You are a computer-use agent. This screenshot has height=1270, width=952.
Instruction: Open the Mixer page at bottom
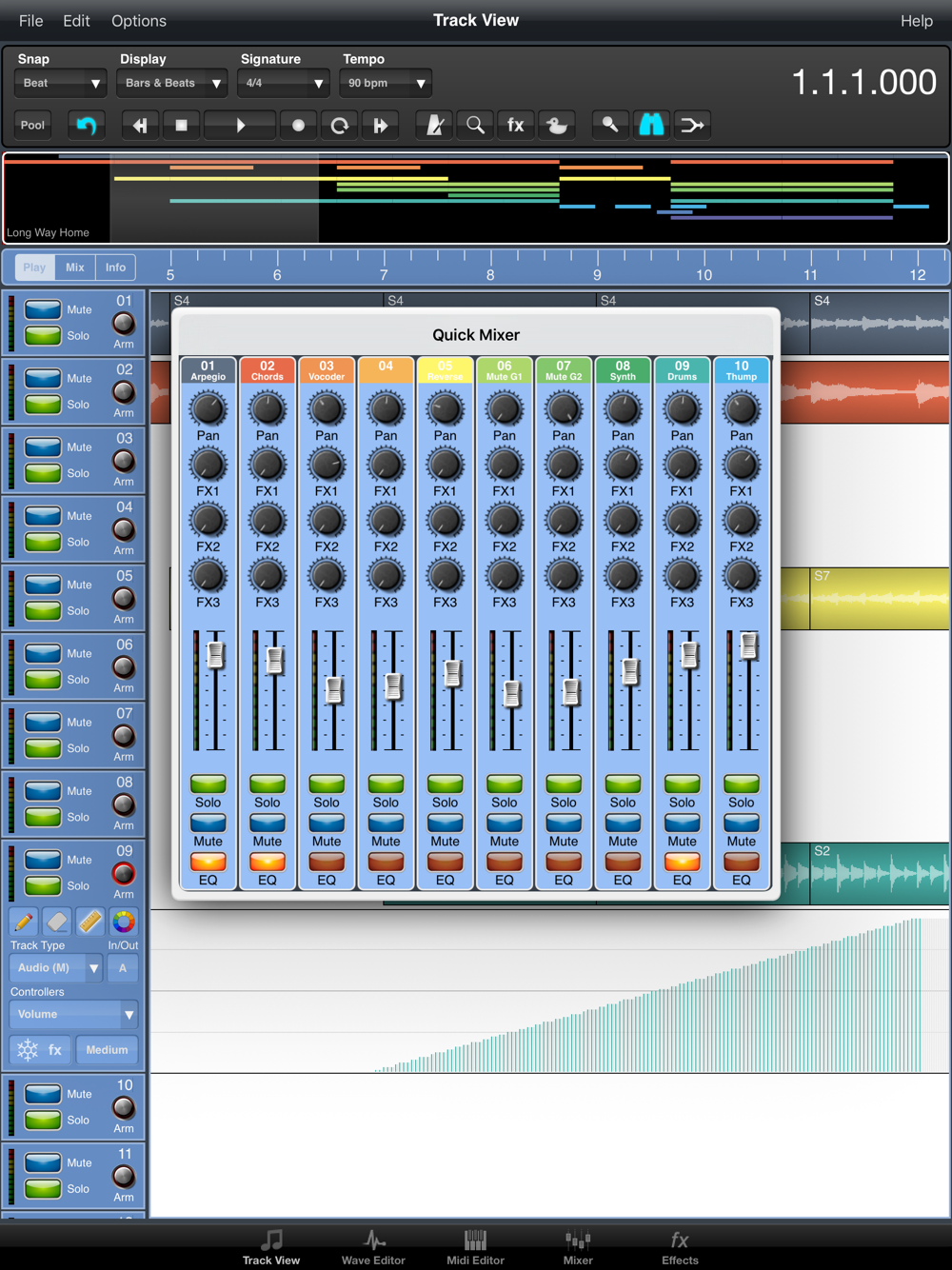(578, 1247)
